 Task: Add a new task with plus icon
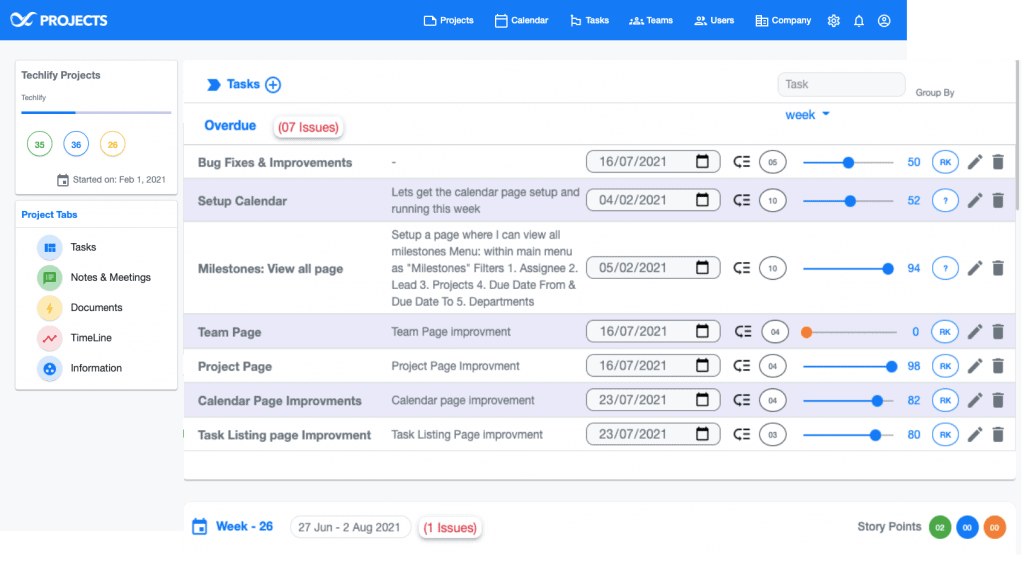click(x=273, y=85)
